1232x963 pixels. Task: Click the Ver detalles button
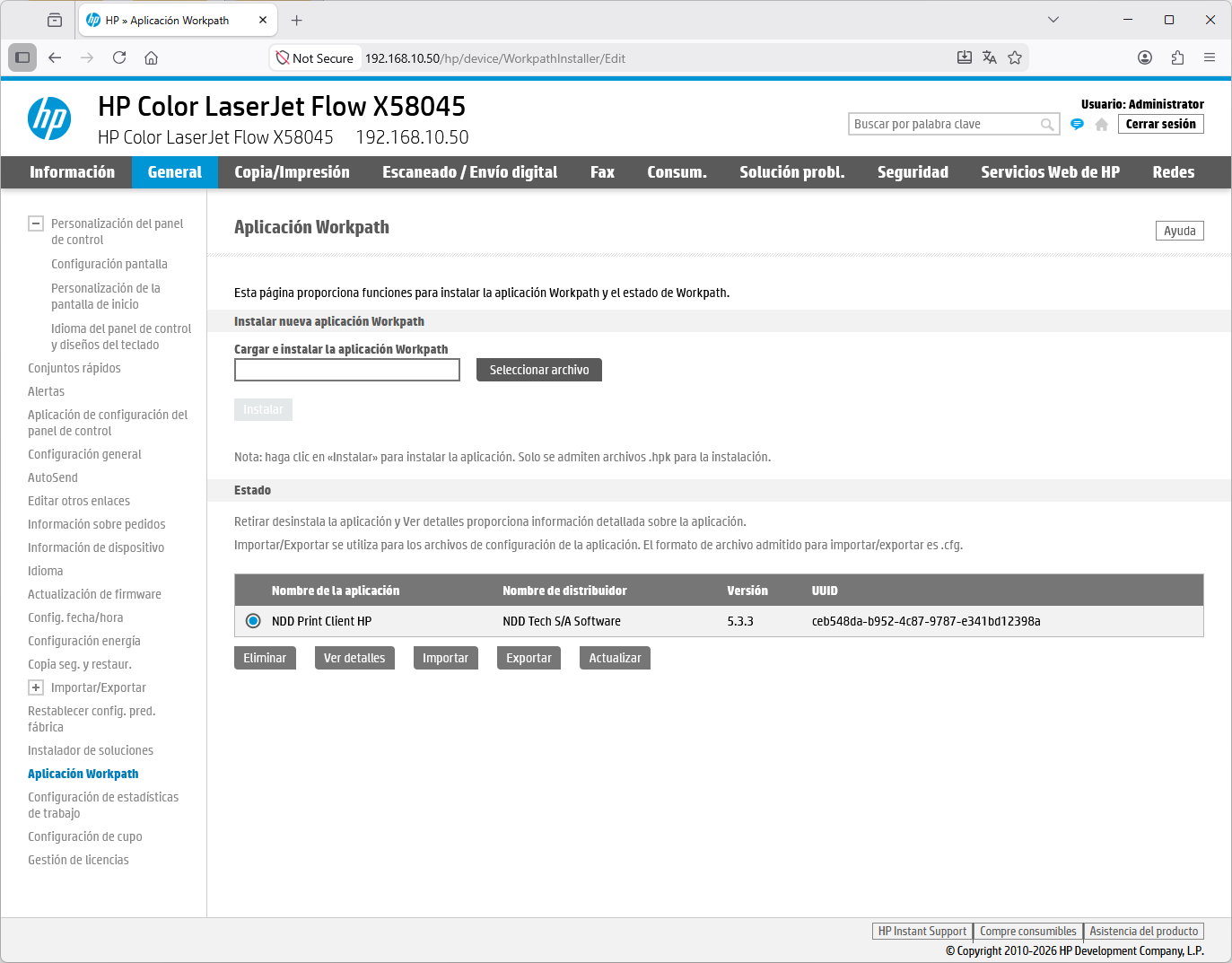point(354,658)
